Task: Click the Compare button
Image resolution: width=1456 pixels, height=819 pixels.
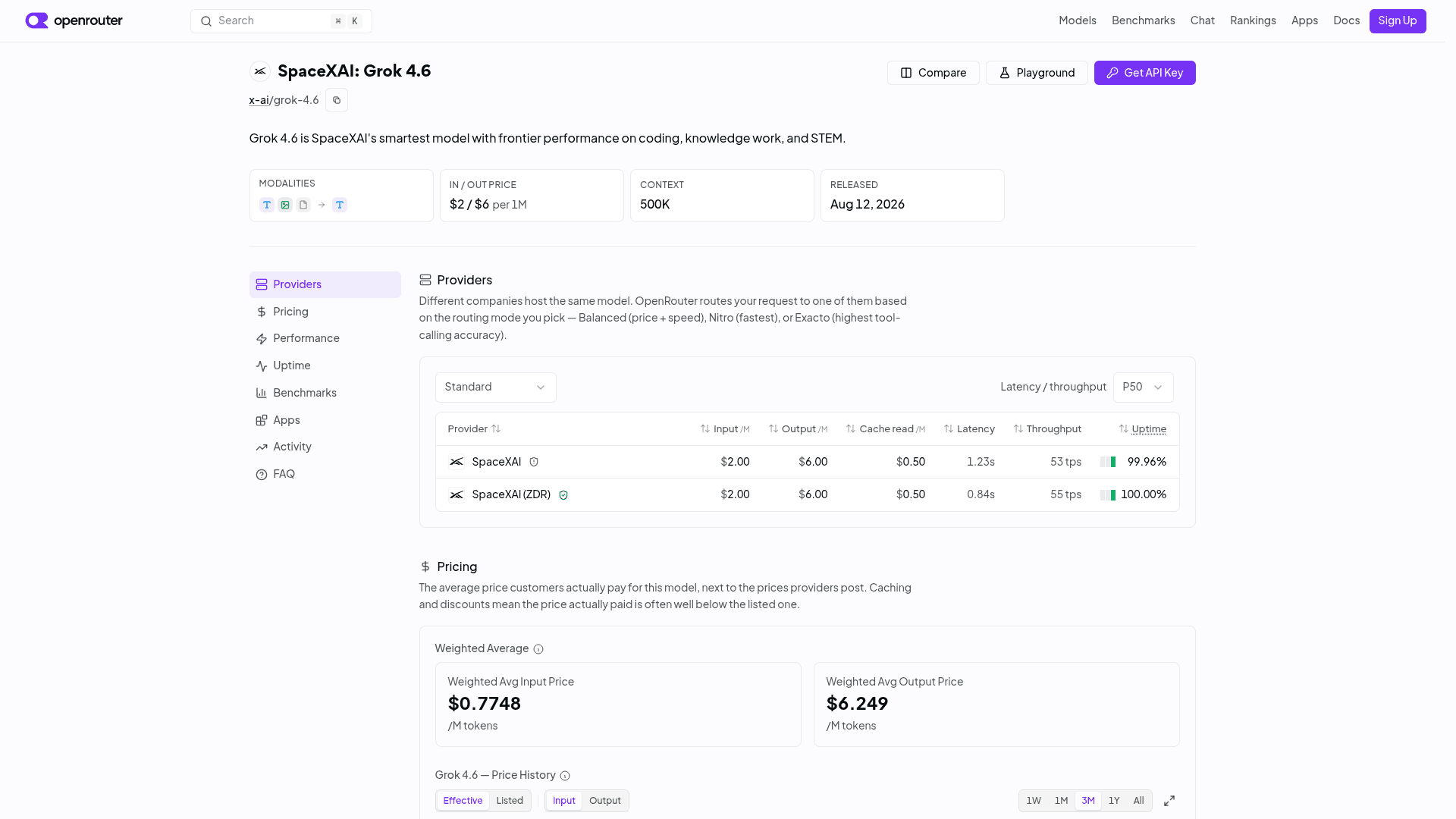Action: (x=934, y=73)
